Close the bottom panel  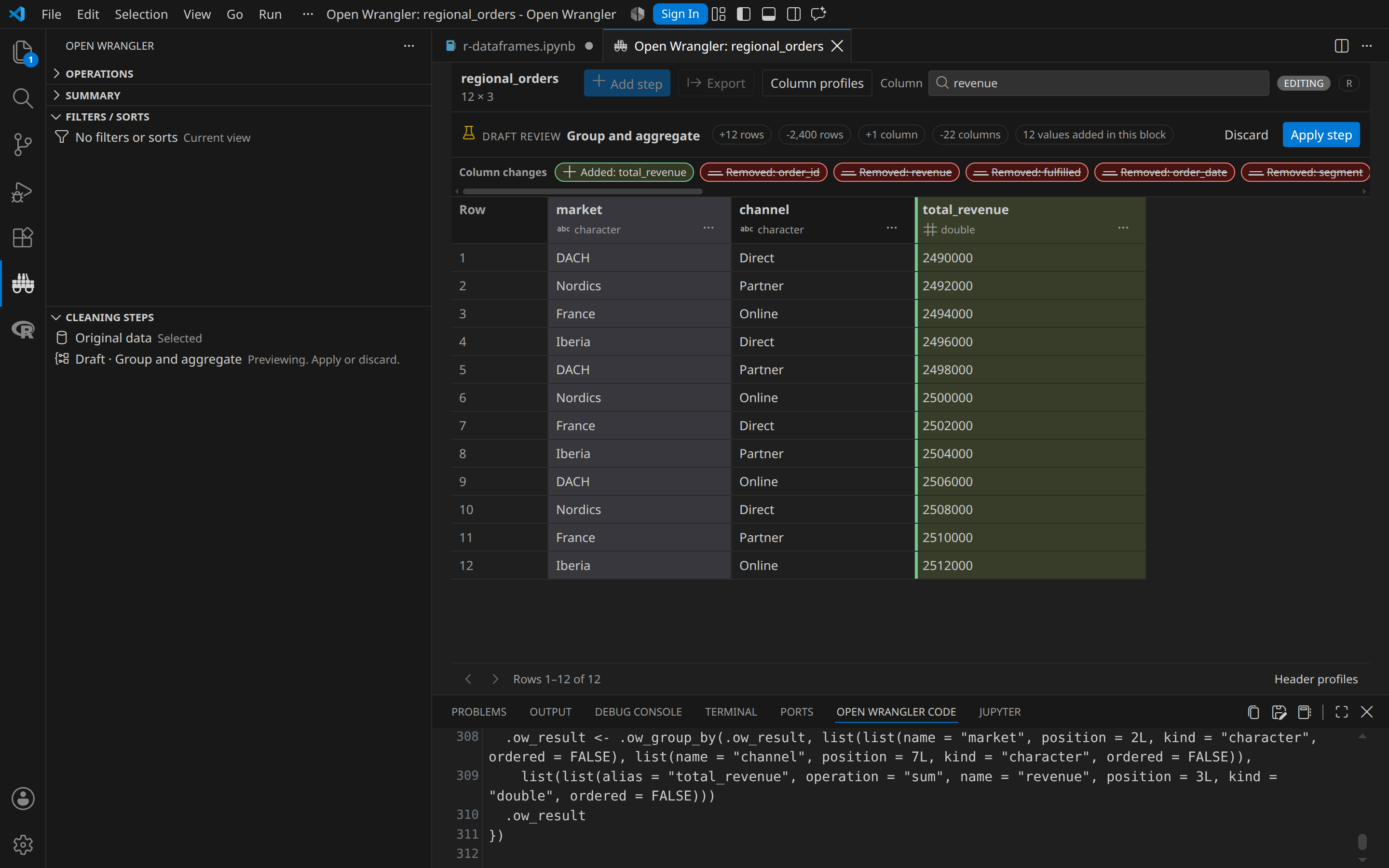coord(1367,712)
